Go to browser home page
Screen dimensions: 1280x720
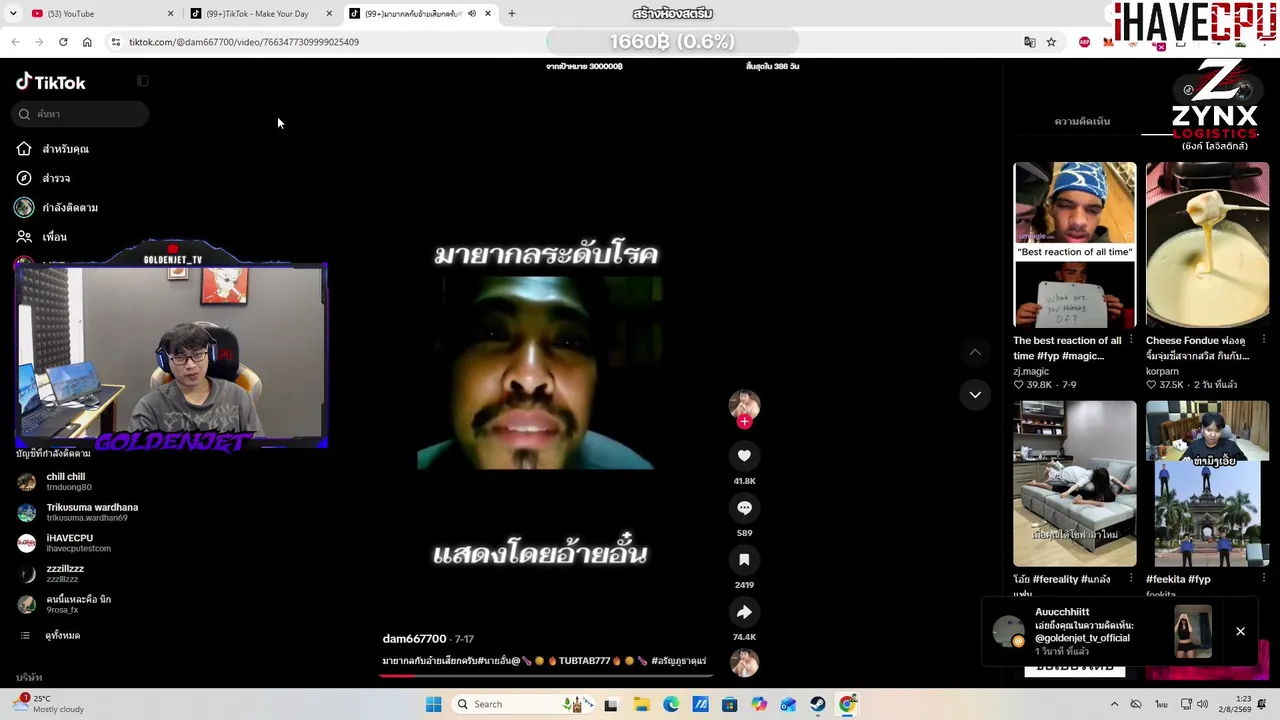pos(87,42)
